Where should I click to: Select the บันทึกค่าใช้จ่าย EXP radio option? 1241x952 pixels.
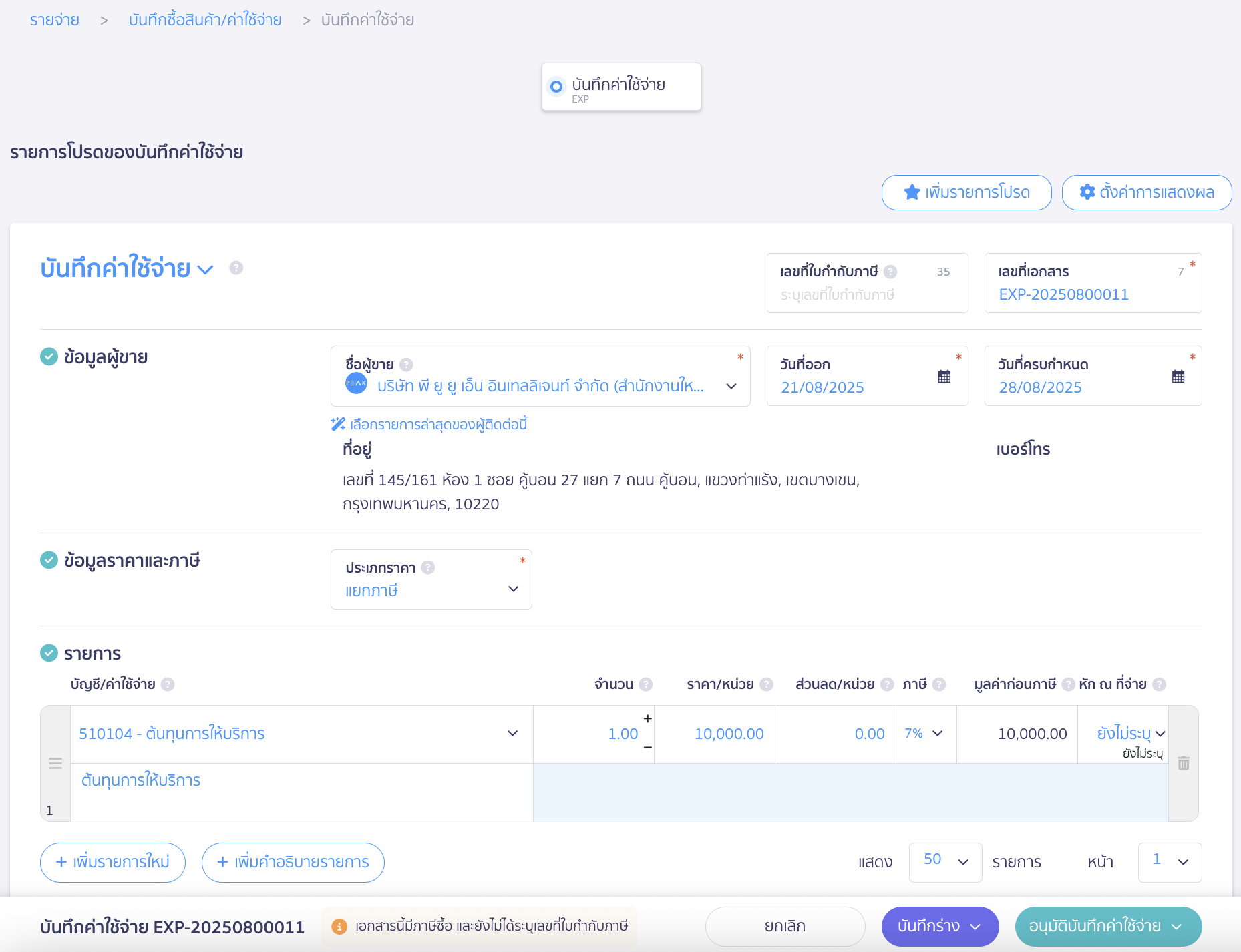click(x=556, y=87)
